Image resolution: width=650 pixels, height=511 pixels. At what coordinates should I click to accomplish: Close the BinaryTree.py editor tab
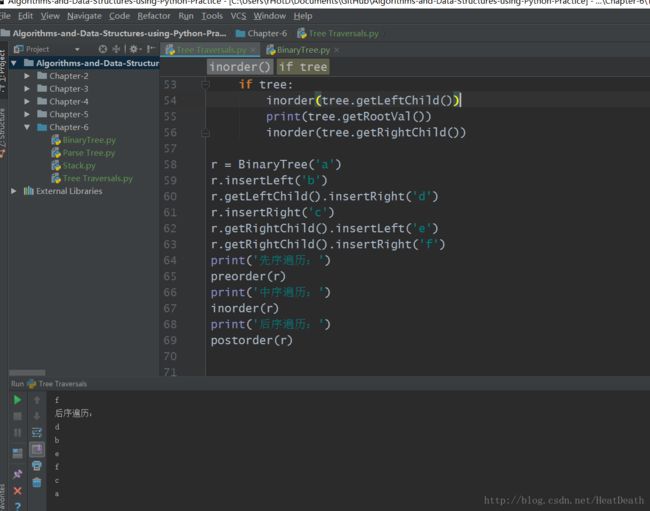tap(337, 50)
